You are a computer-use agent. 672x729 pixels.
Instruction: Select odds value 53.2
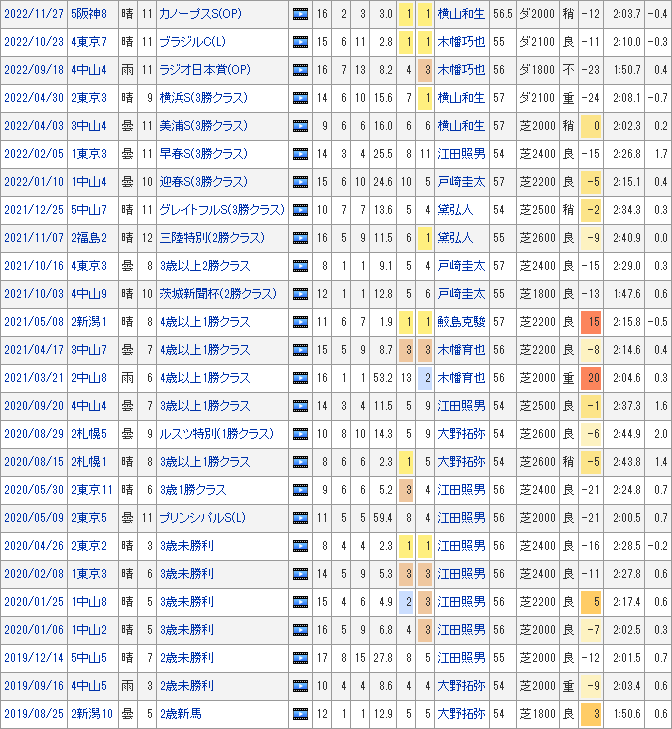coord(383,378)
